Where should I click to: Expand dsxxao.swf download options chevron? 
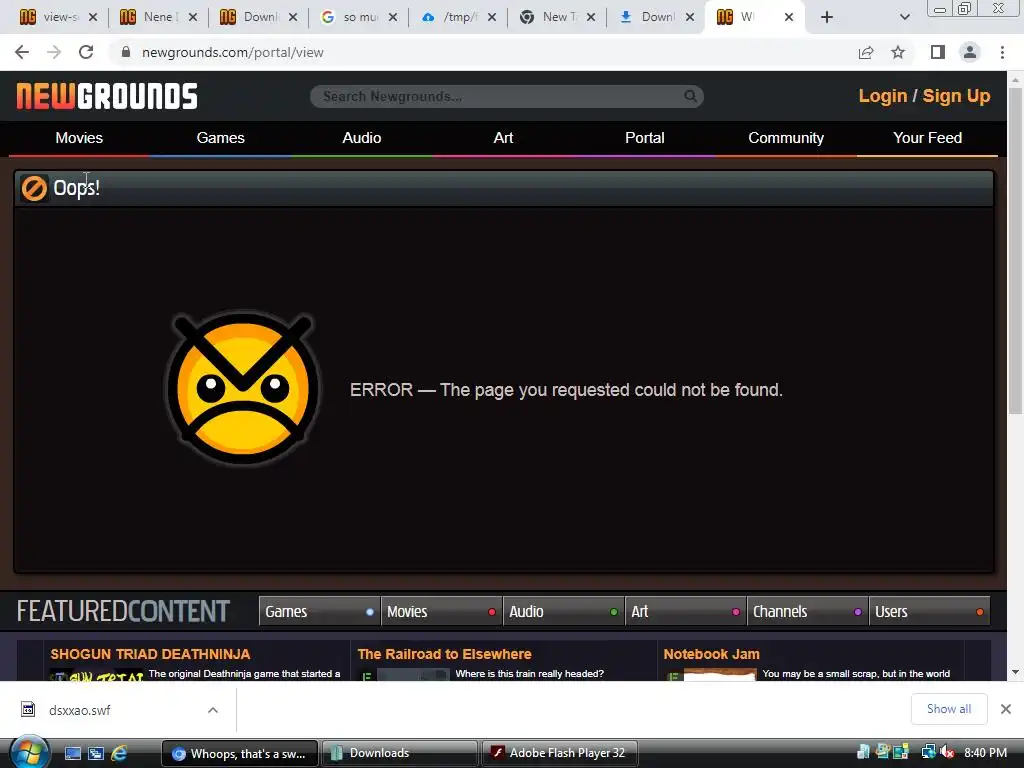point(213,710)
